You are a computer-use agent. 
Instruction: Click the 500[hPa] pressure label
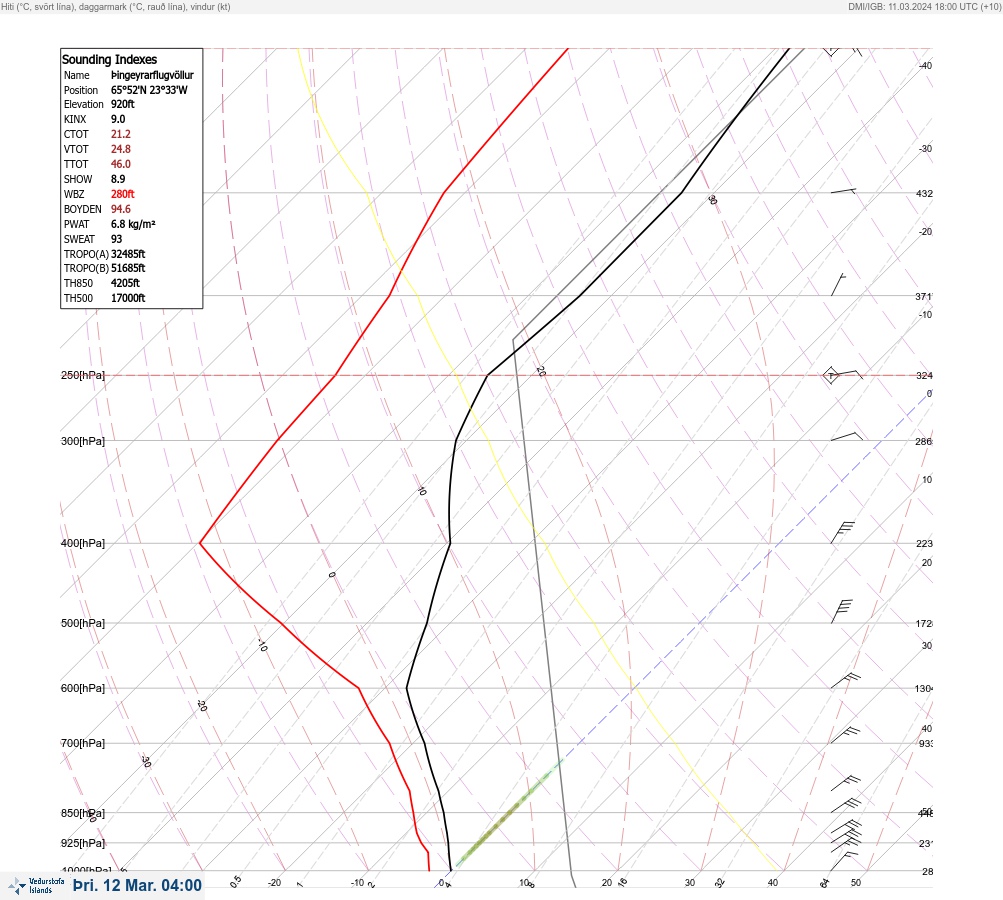point(83,623)
